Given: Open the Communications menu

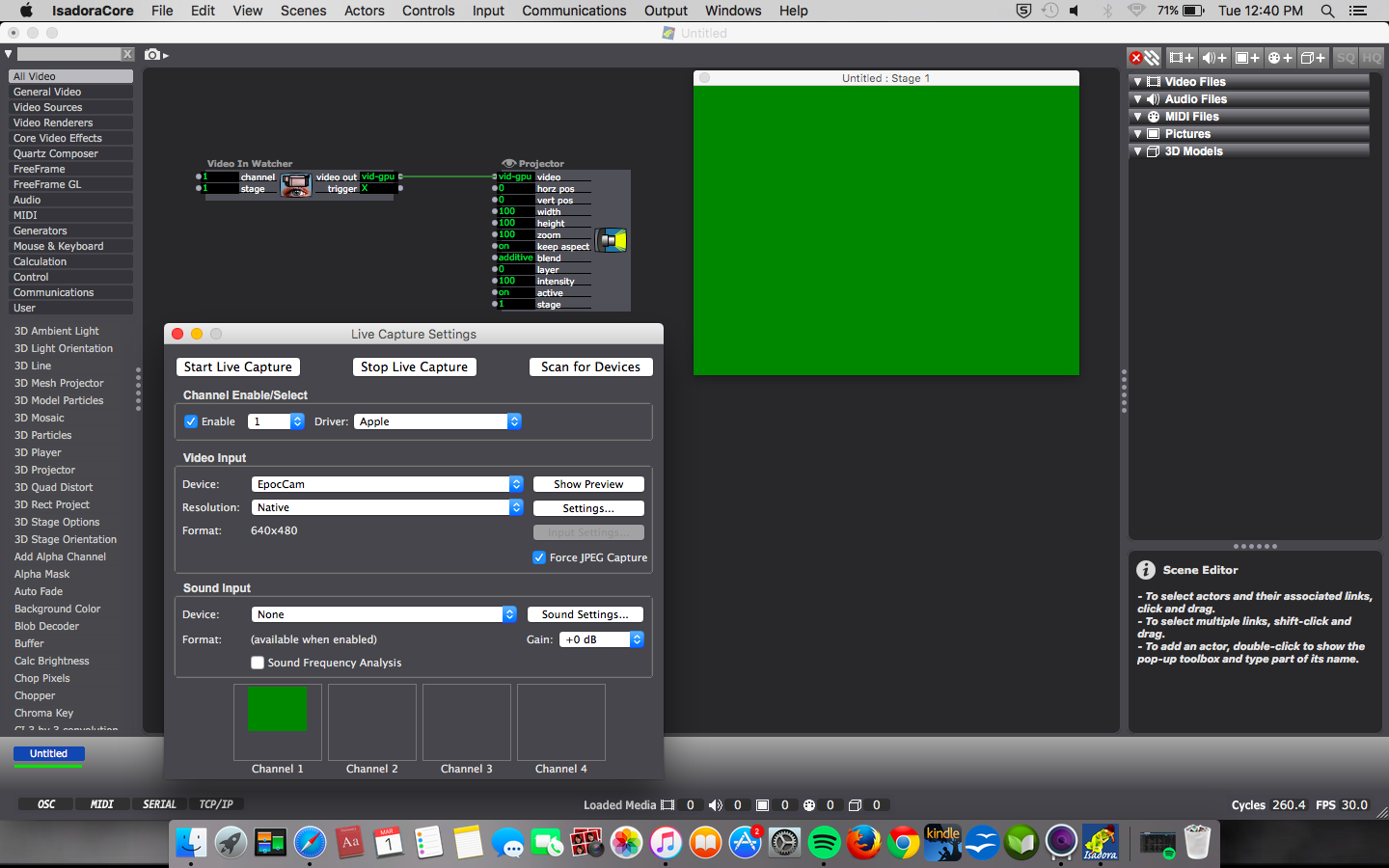Looking at the screenshot, I should point(574,11).
